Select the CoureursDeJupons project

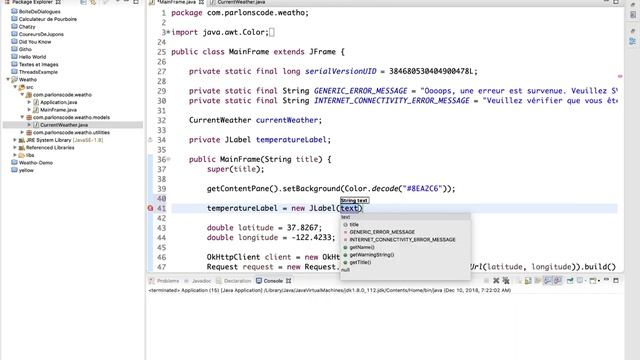(41, 34)
